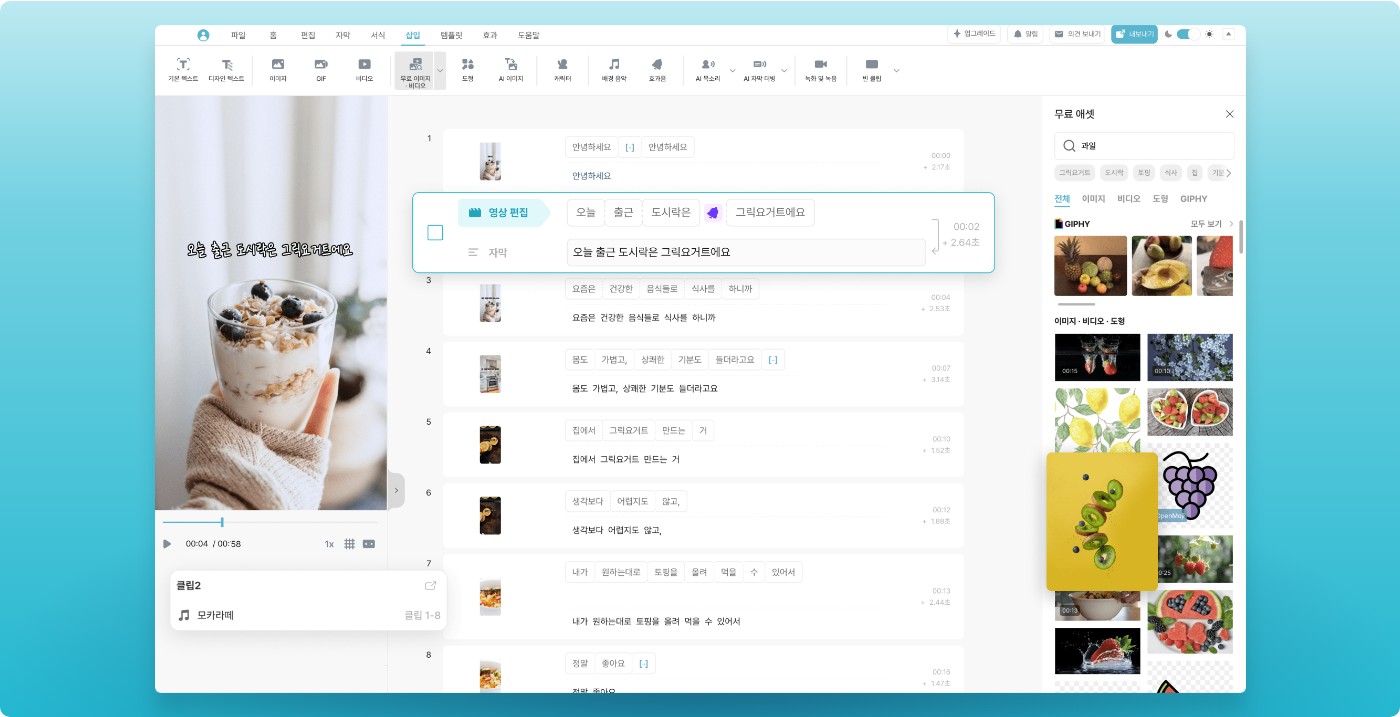Start 녹화 및 녹음 recording

pyautogui.click(x=821, y=69)
